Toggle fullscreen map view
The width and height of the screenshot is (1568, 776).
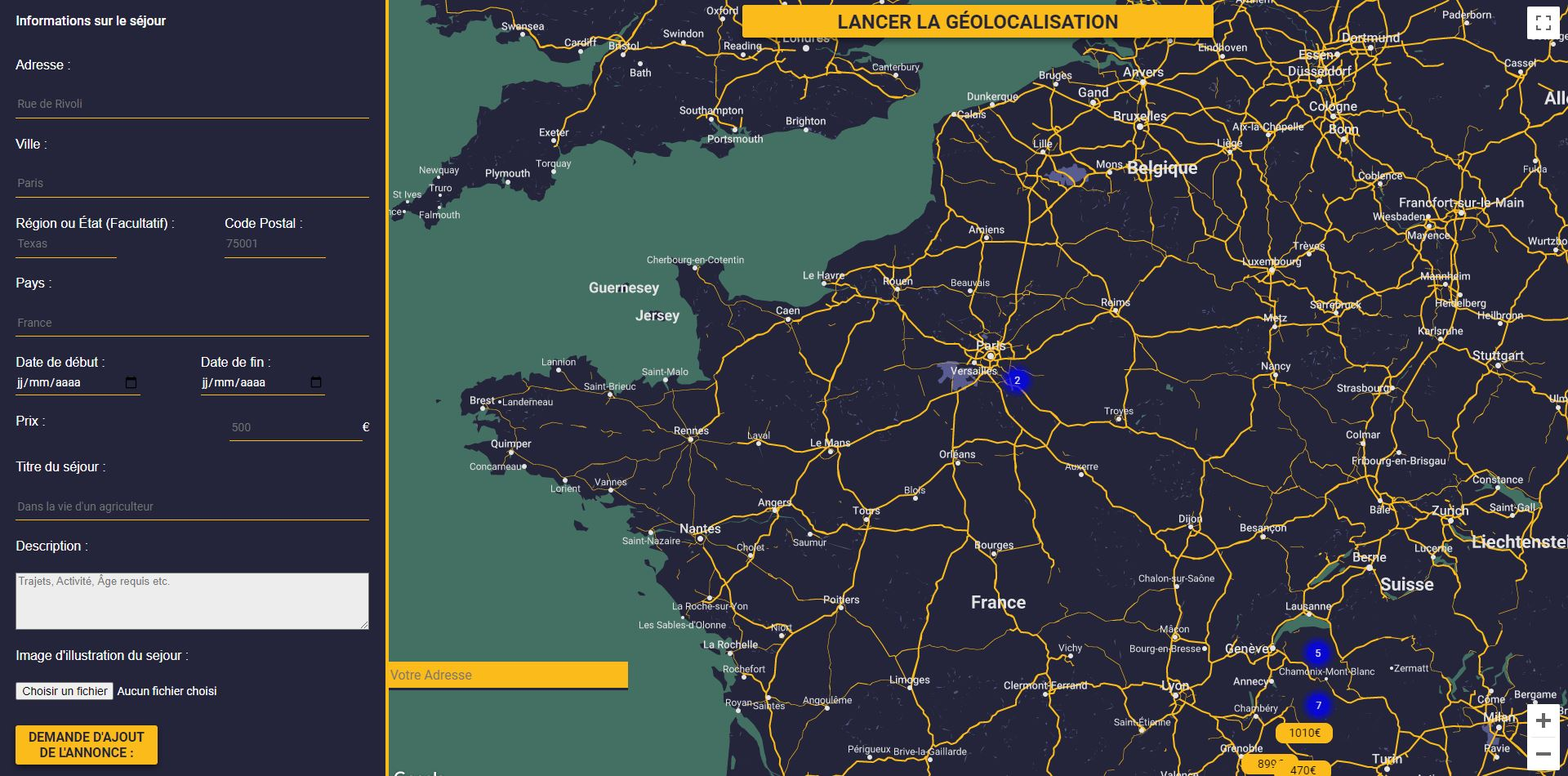coord(1543,23)
